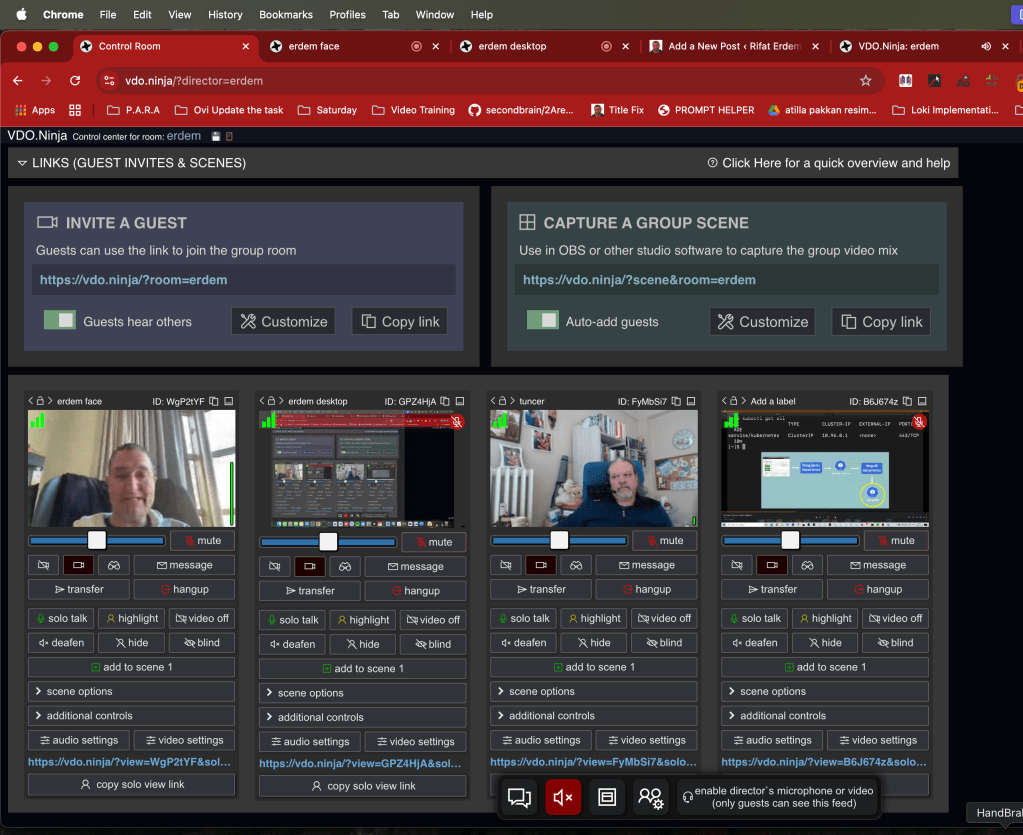Expand scene options for Add a label card
The height and width of the screenshot is (835, 1023).
[825, 691]
